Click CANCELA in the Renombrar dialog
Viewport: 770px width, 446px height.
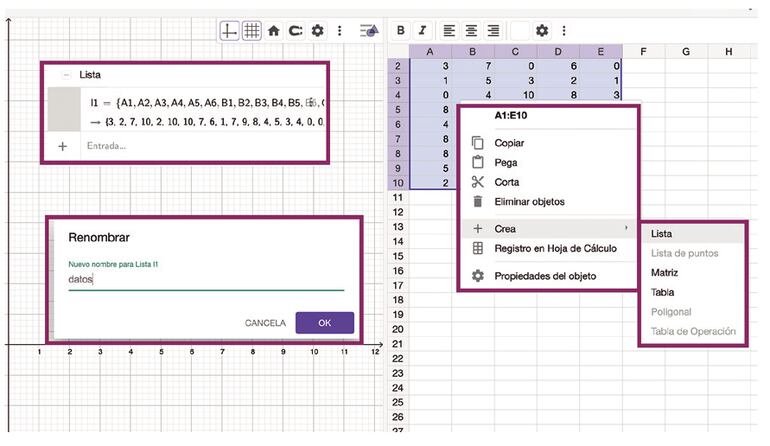pos(265,323)
